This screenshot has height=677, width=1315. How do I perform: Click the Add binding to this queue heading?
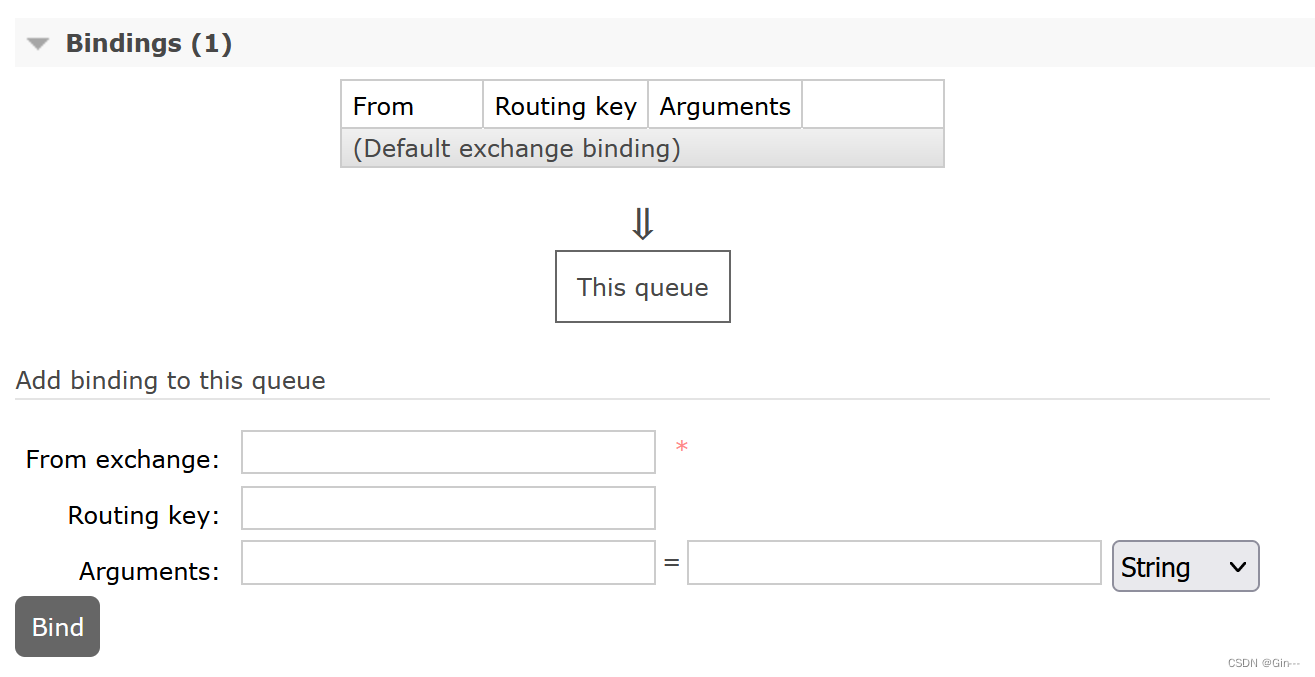click(171, 381)
